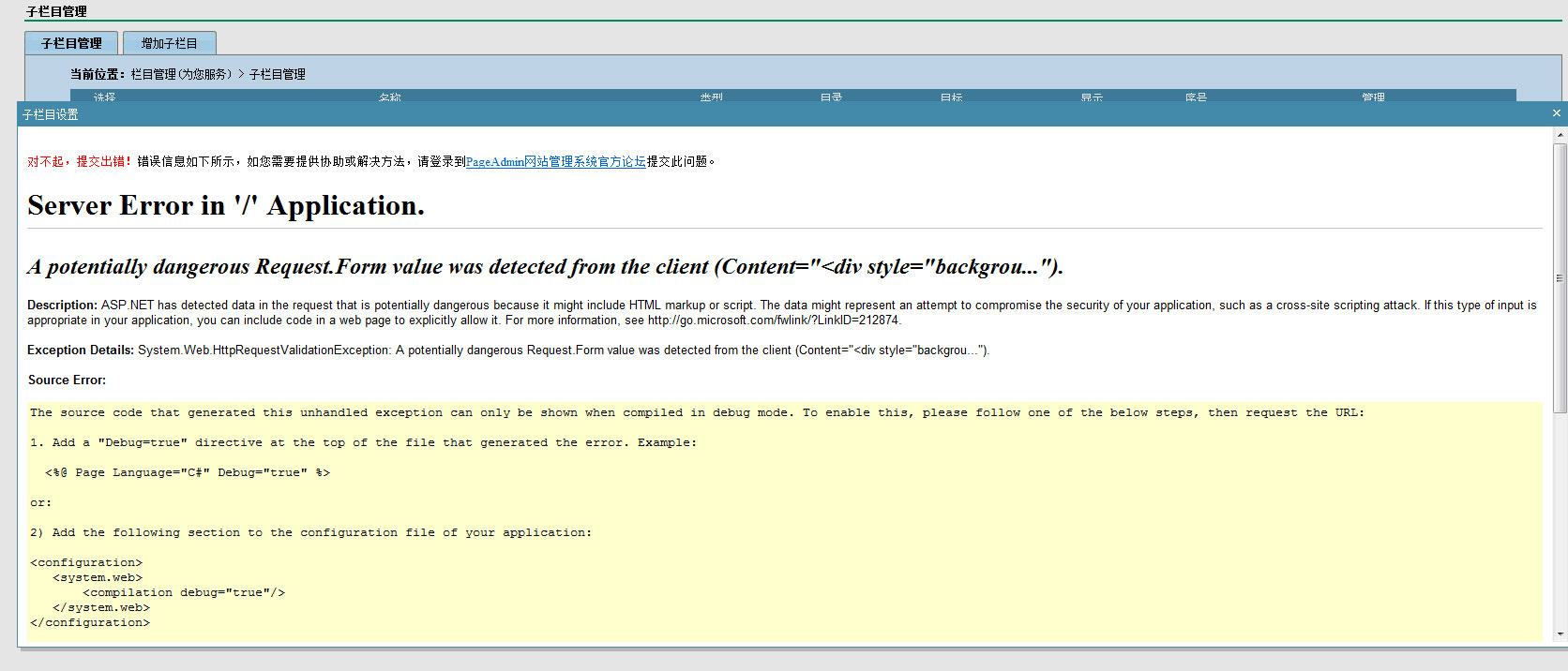Click the dialog's vertical scrollbar thumb
This screenshot has width=1568, height=671.
pyautogui.click(x=1560, y=276)
